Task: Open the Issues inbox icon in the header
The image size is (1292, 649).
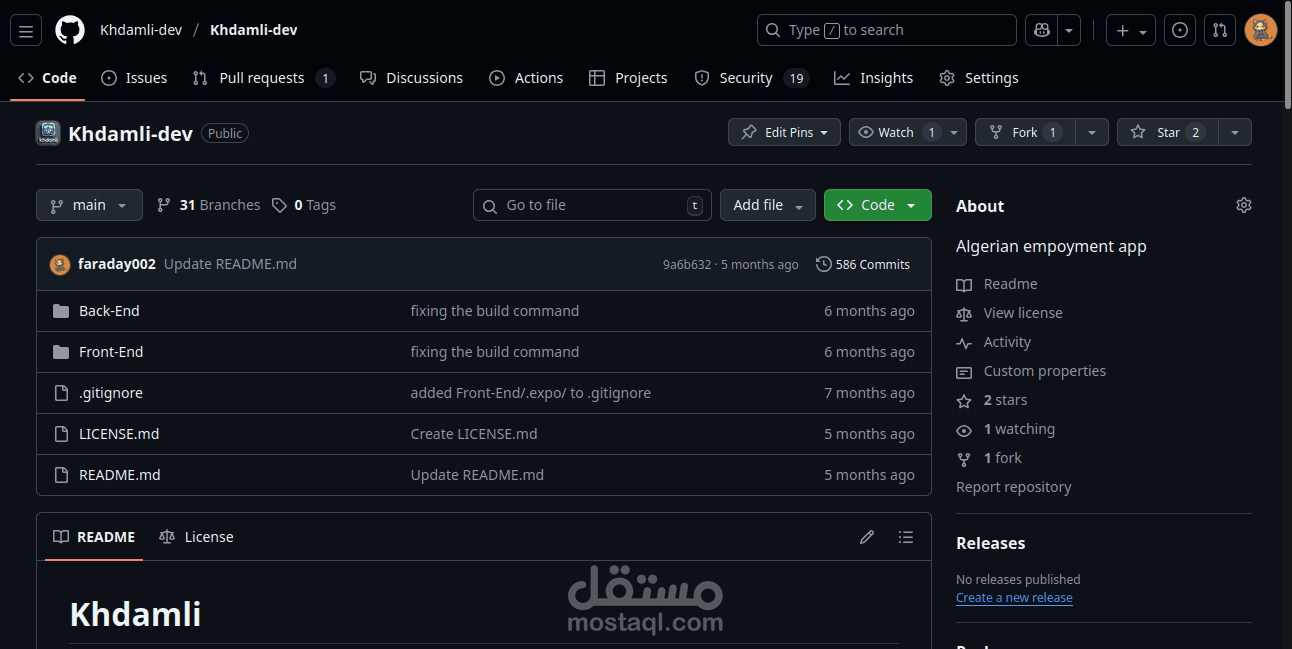Action: click(x=1181, y=30)
